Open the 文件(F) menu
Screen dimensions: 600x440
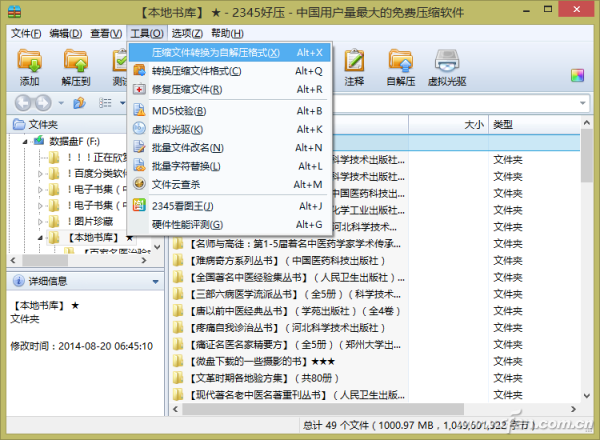(26, 34)
